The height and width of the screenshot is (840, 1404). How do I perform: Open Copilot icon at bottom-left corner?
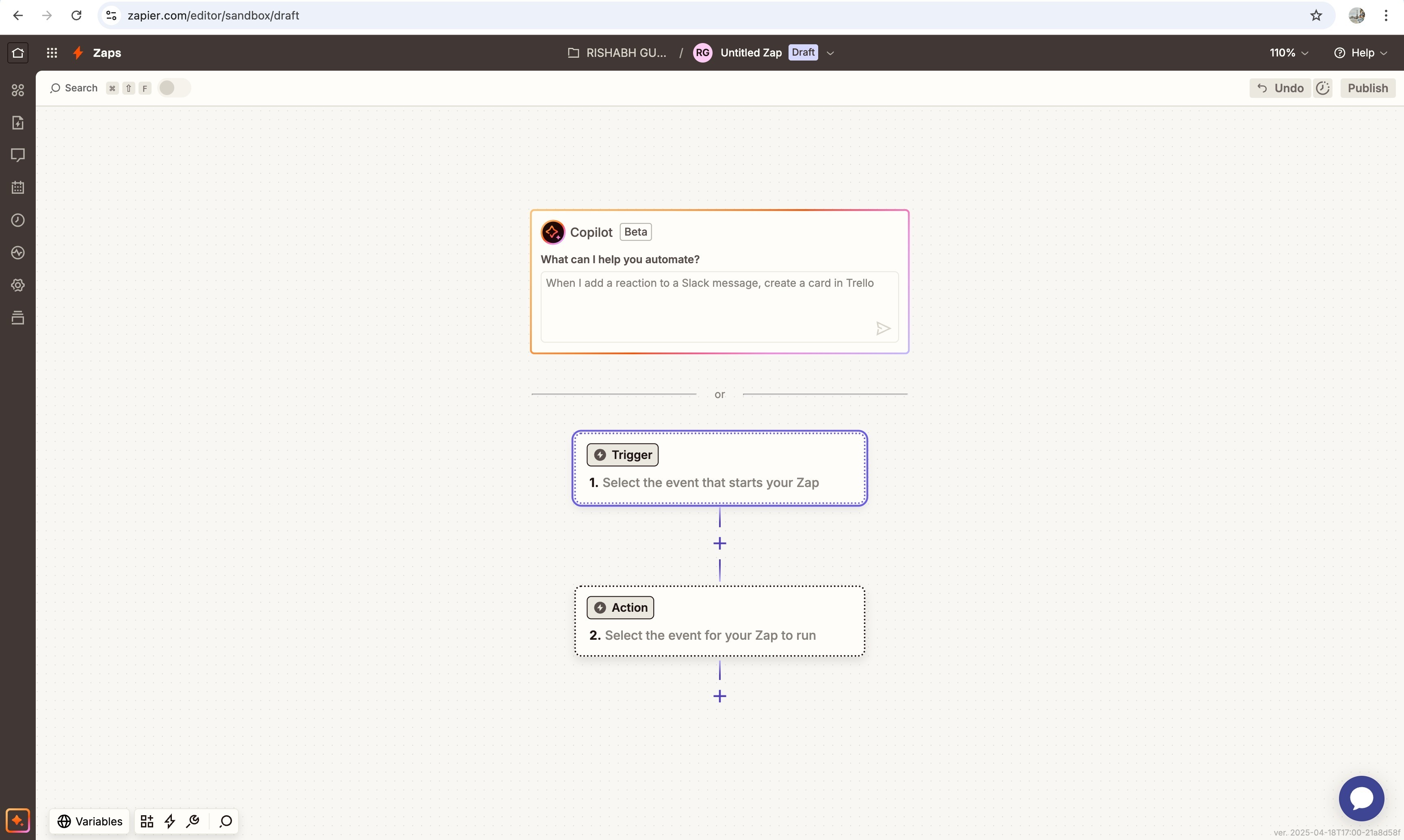click(x=17, y=820)
